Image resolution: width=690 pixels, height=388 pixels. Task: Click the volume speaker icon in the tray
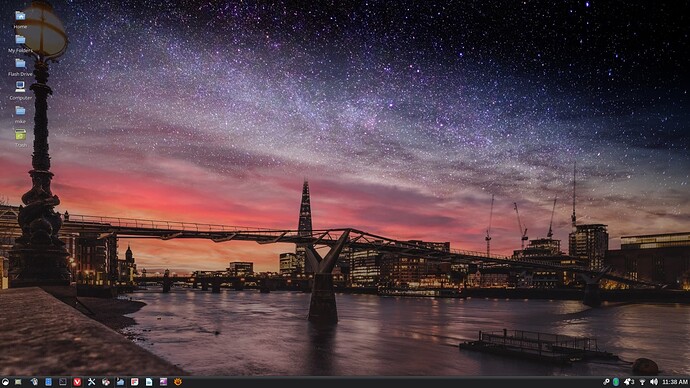654,382
